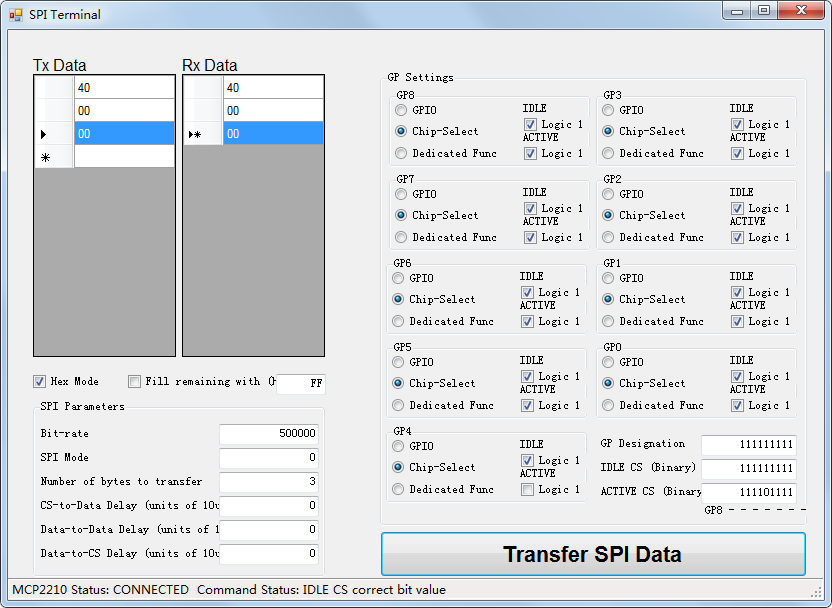Select the Tx Data cell containing 40

coord(124,87)
